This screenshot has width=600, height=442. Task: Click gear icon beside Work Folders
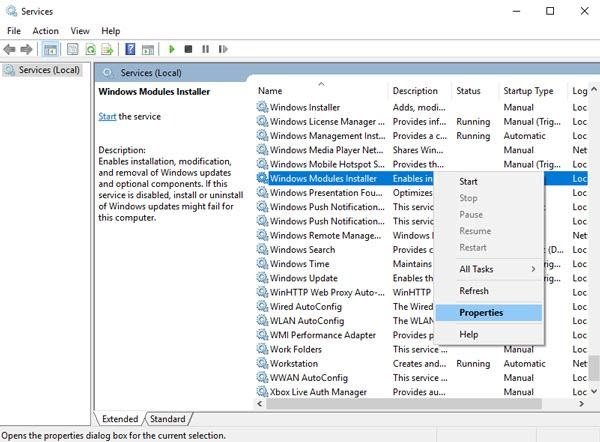262,349
